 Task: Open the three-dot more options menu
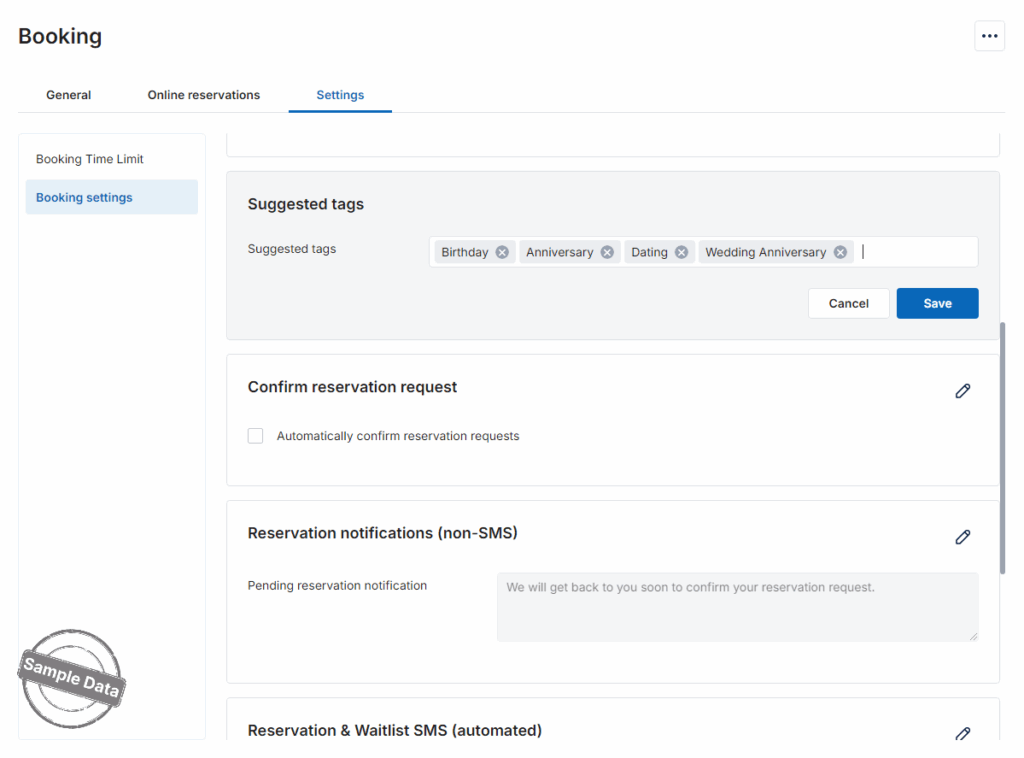pyautogui.click(x=989, y=36)
